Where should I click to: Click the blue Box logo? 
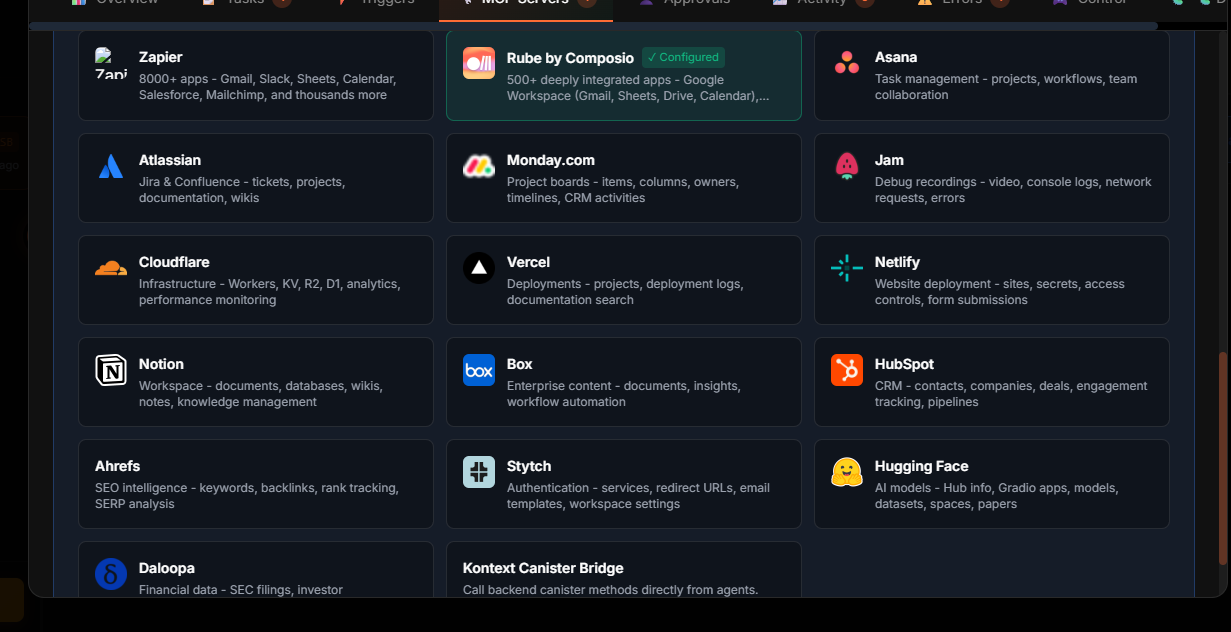point(479,370)
